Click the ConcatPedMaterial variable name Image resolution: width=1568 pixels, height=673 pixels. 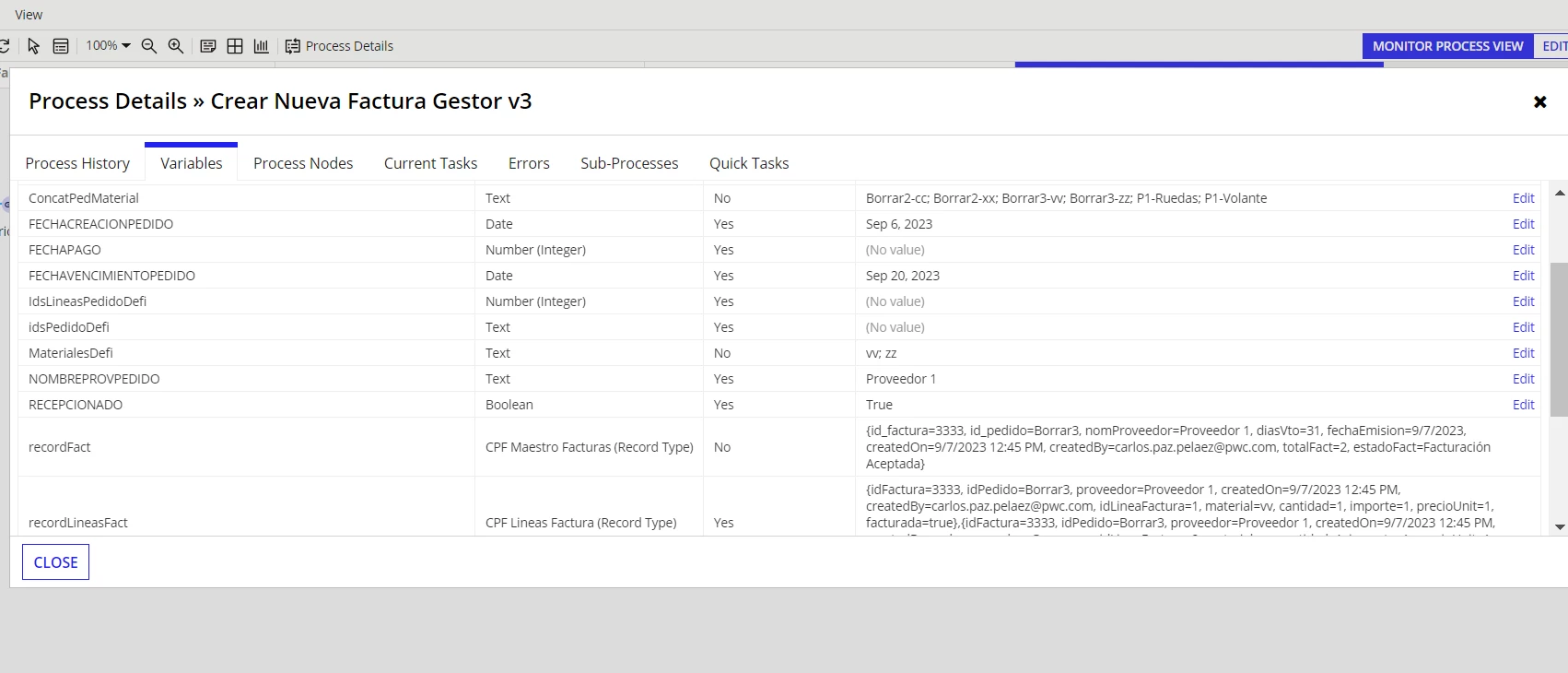tap(84, 198)
